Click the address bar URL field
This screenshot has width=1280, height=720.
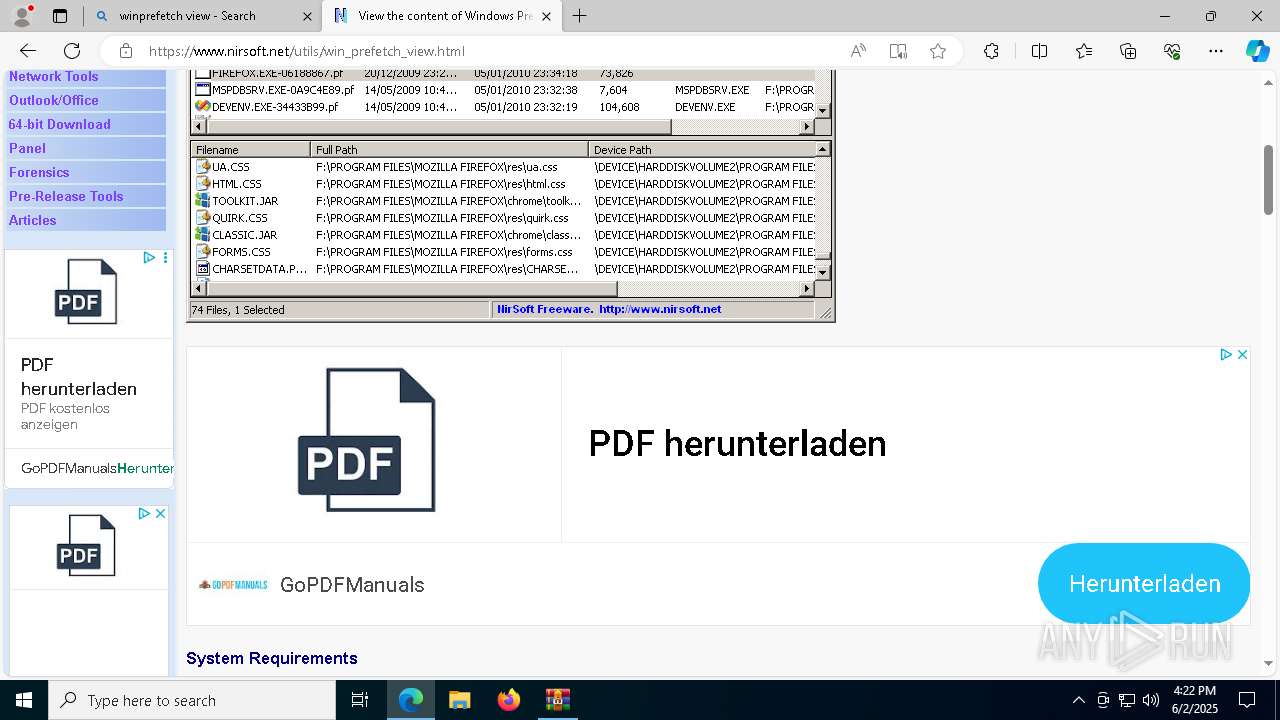pyautogui.click(x=490, y=51)
